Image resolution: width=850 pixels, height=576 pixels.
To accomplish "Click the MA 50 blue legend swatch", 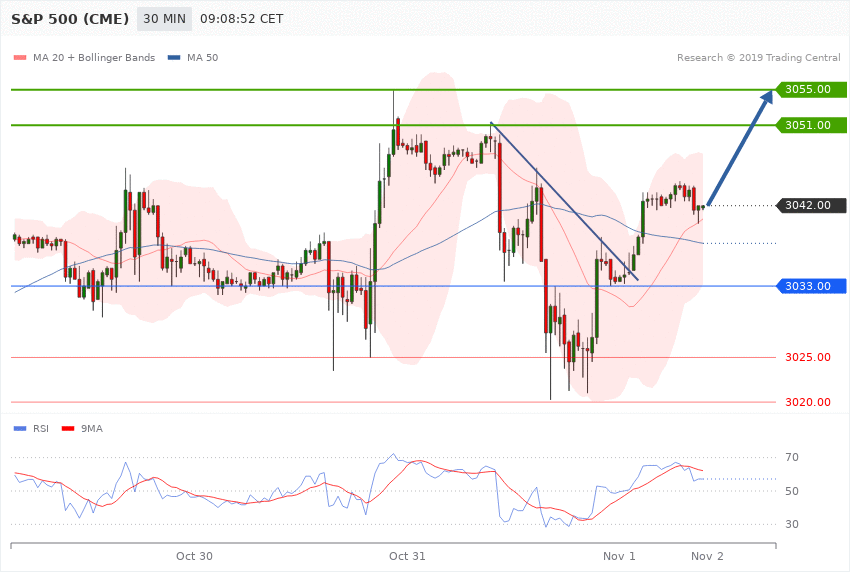I will 174,57.
